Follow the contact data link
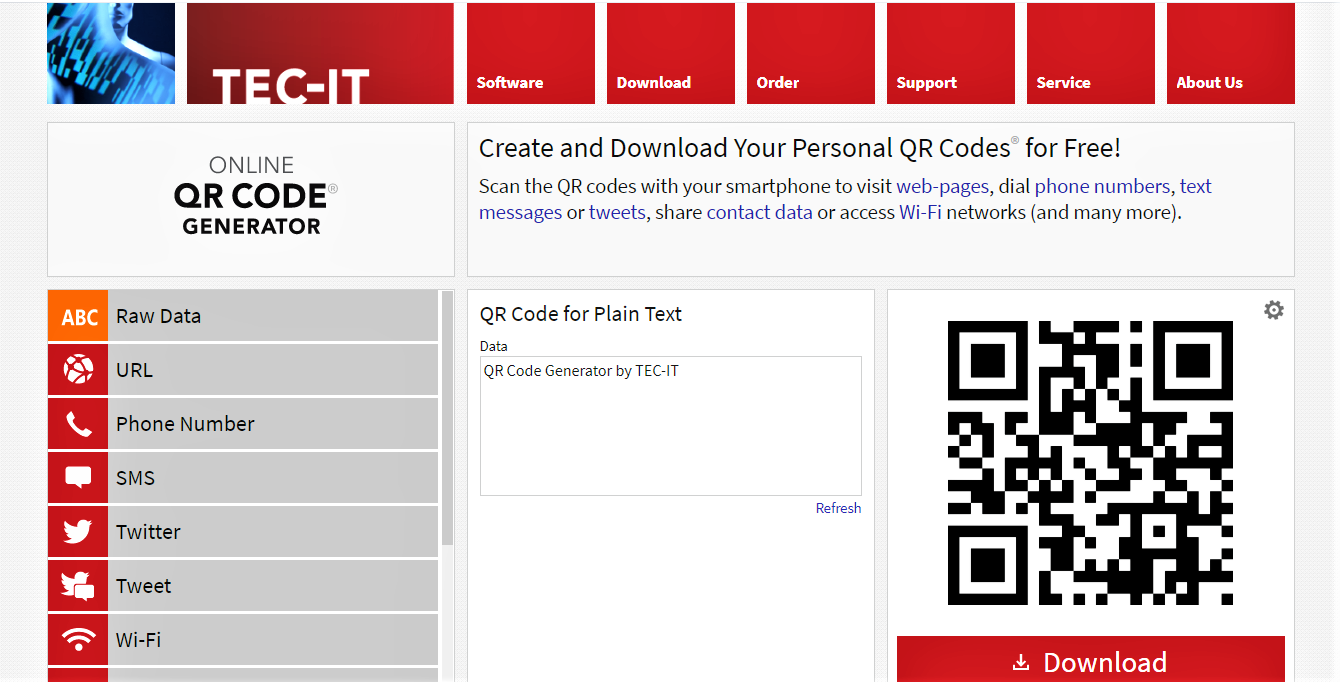Image resolution: width=1340 pixels, height=682 pixels. 759,213
